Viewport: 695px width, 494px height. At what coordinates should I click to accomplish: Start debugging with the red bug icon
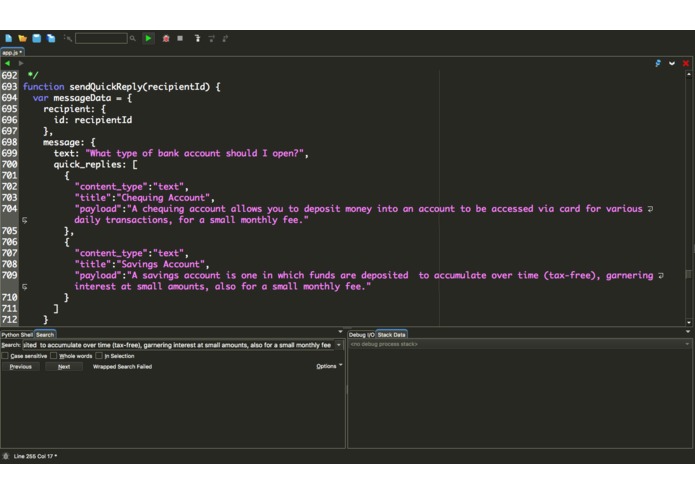click(x=166, y=39)
